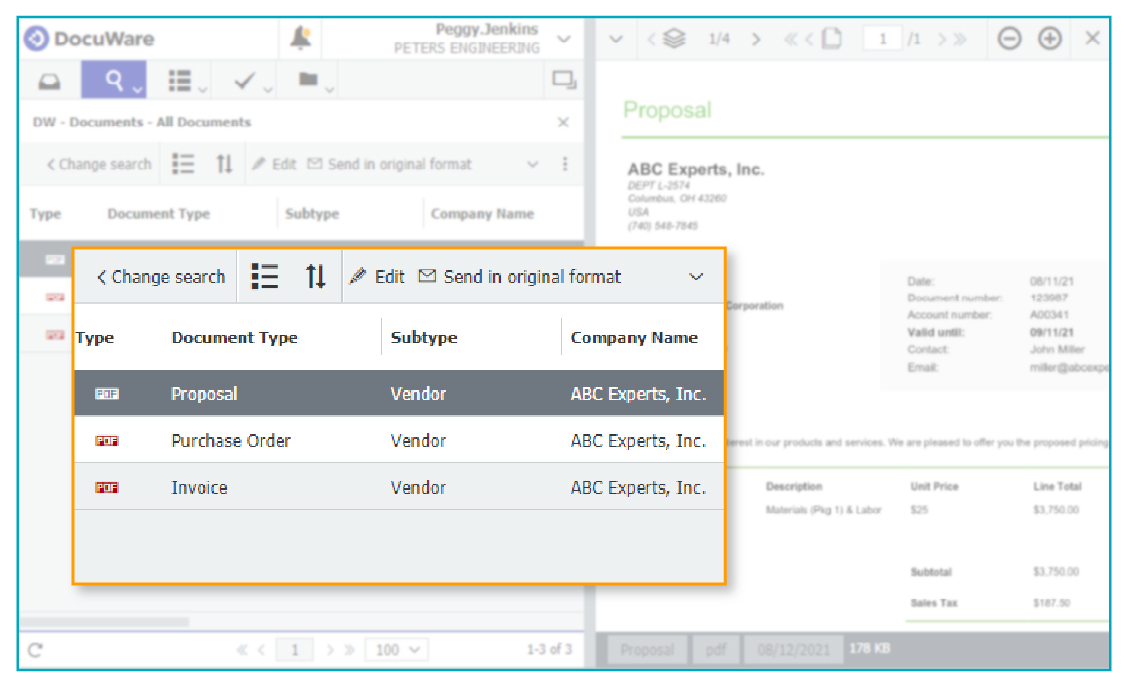Image resolution: width=1129 pixels, height=684 pixels.
Task: Click the Proposal label in viewer status bar
Action: [647, 650]
